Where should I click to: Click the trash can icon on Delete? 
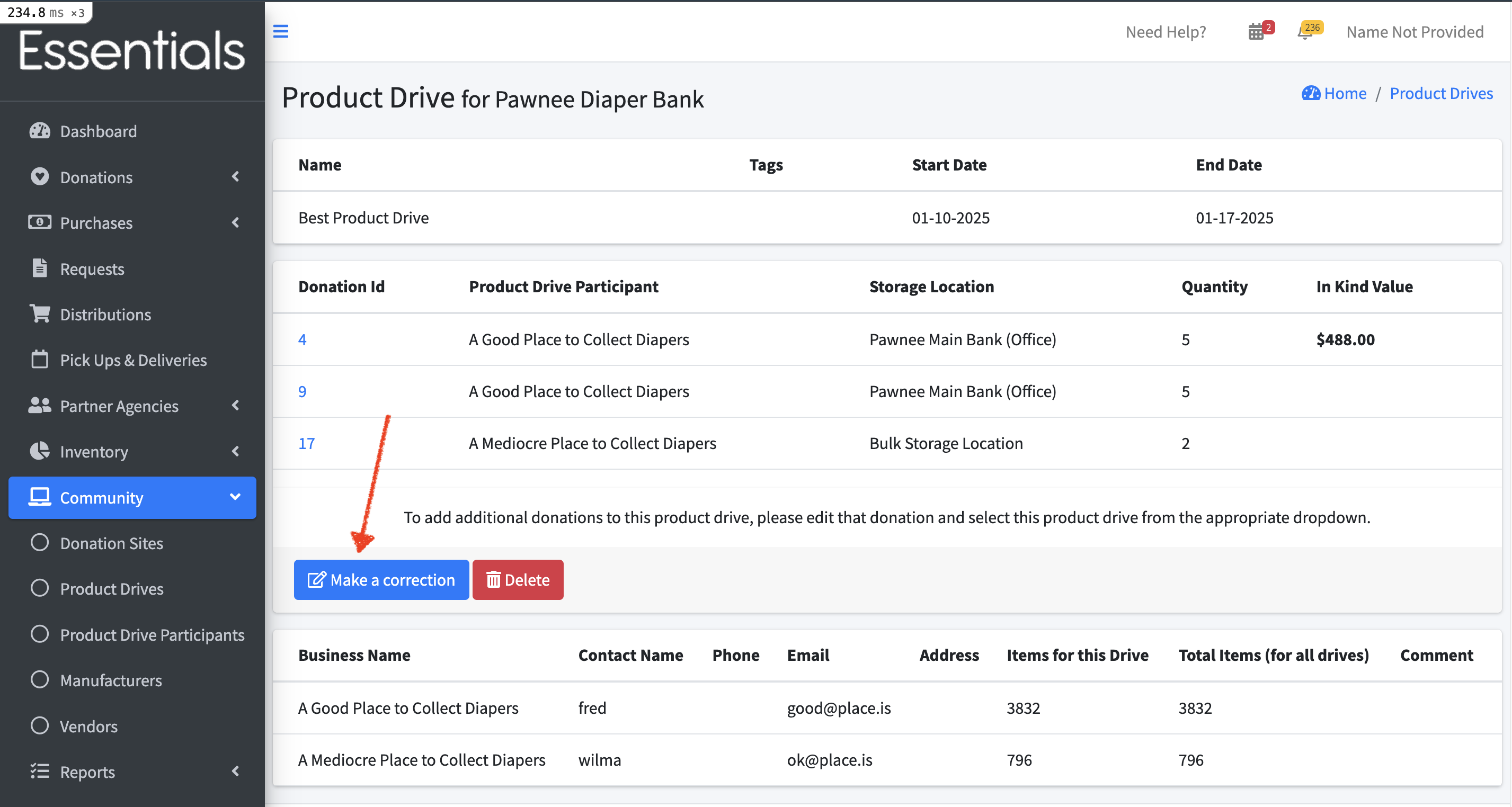493,580
